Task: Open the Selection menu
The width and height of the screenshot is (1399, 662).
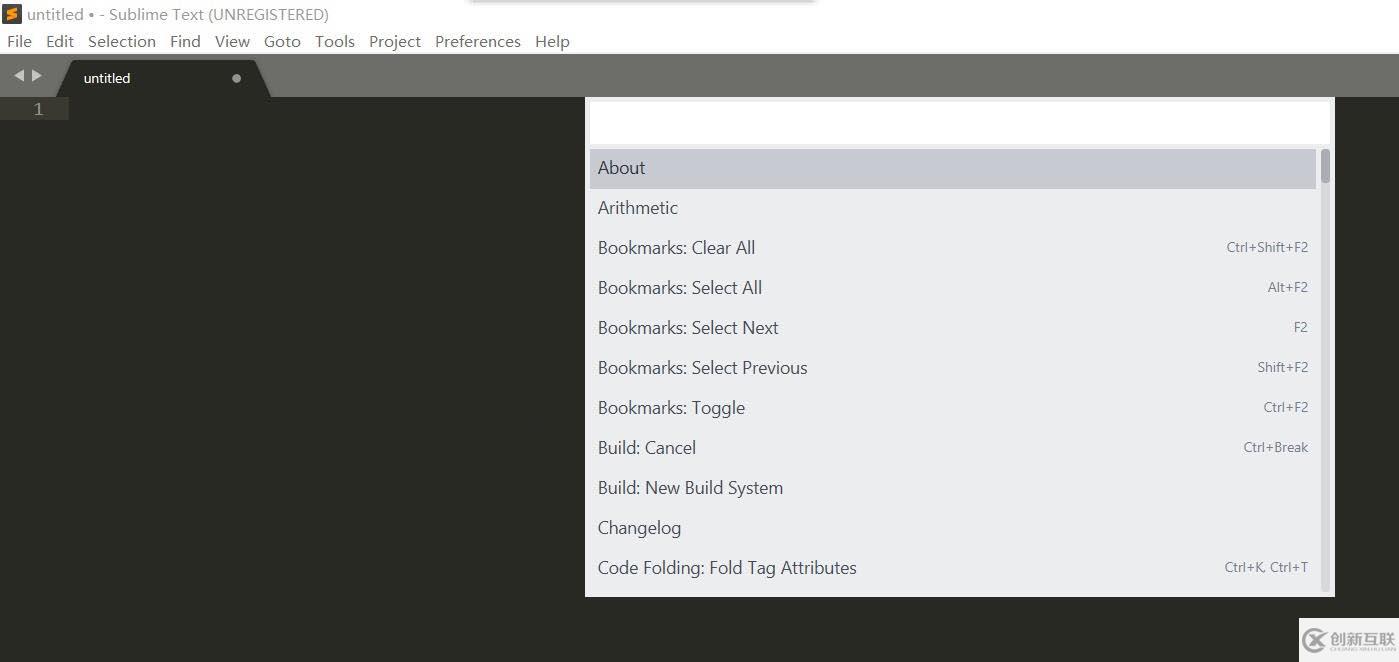Action: tap(122, 41)
